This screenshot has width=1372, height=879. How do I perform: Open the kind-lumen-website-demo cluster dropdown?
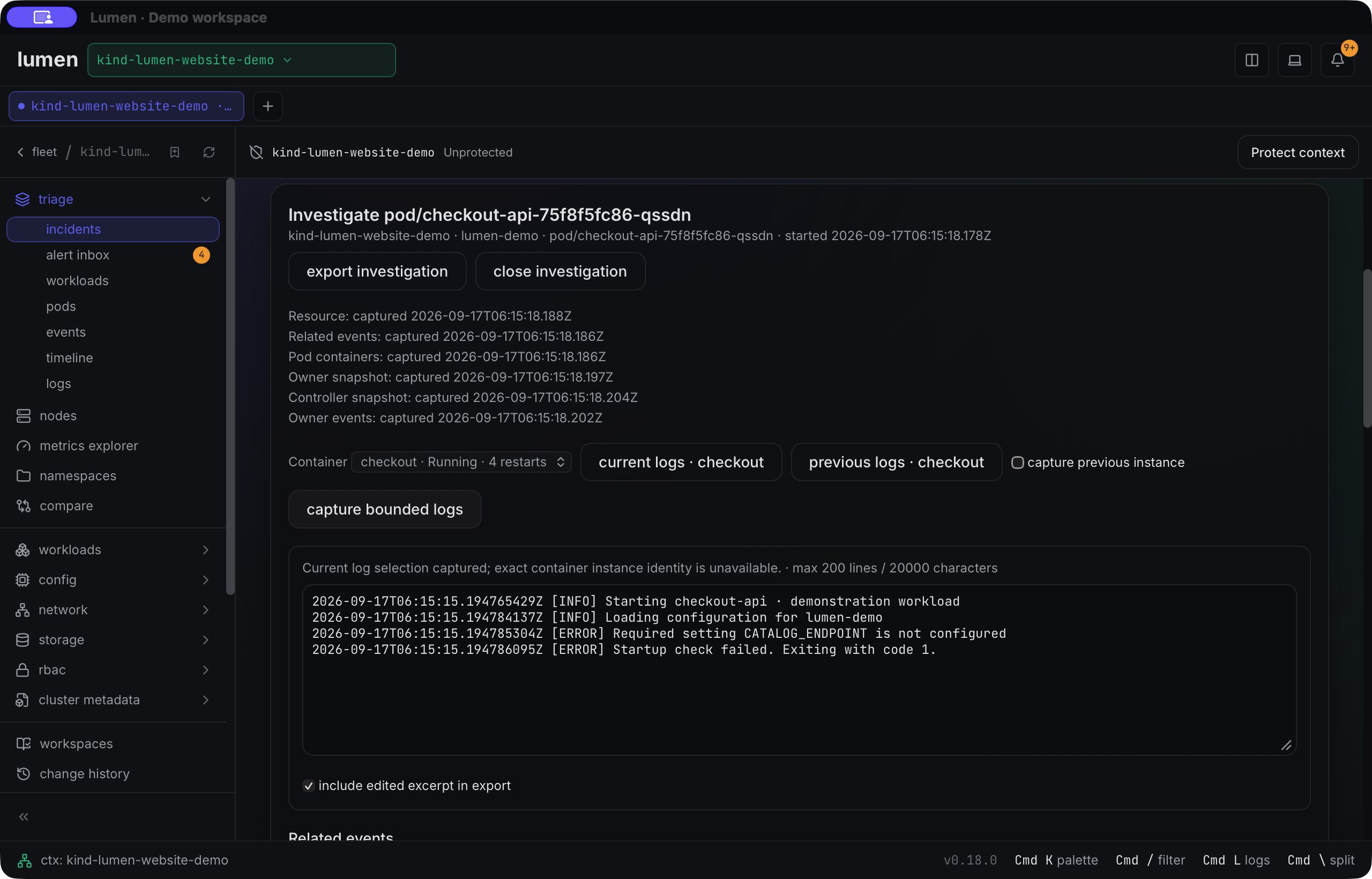(x=241, y=60)
